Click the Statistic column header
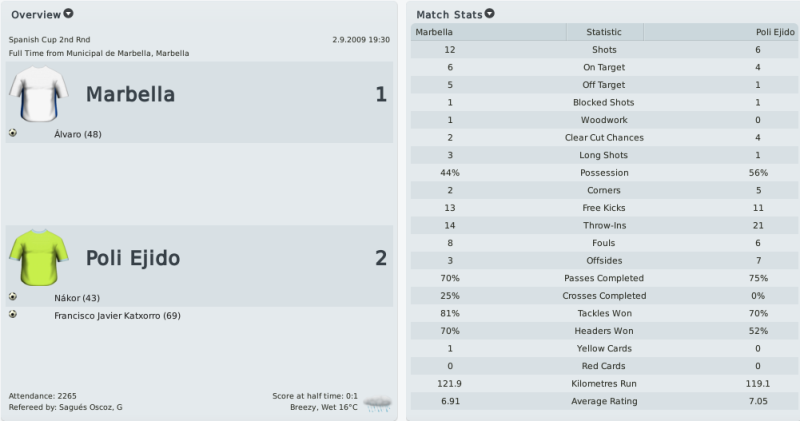The height and width of the screenshot is (421, 800). click(604, 32)
